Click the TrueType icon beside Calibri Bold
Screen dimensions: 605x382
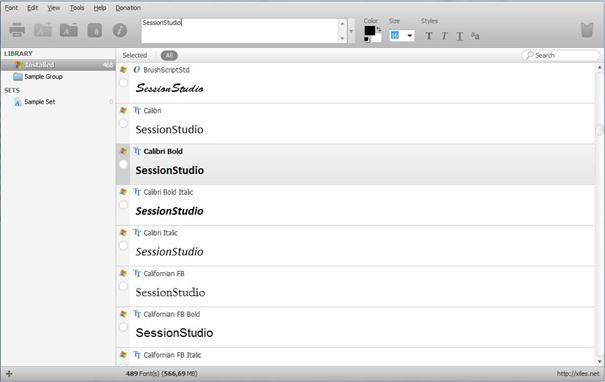tap(137, 151)
